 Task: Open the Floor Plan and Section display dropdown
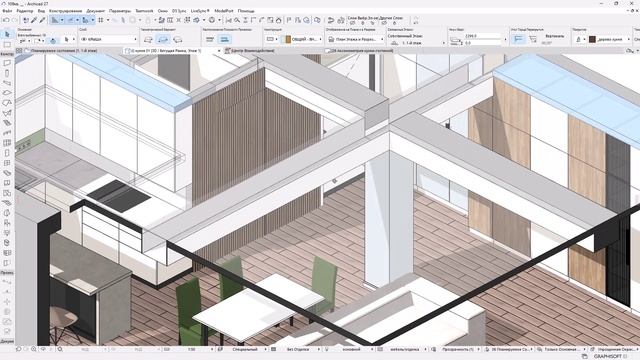(356, 39)
